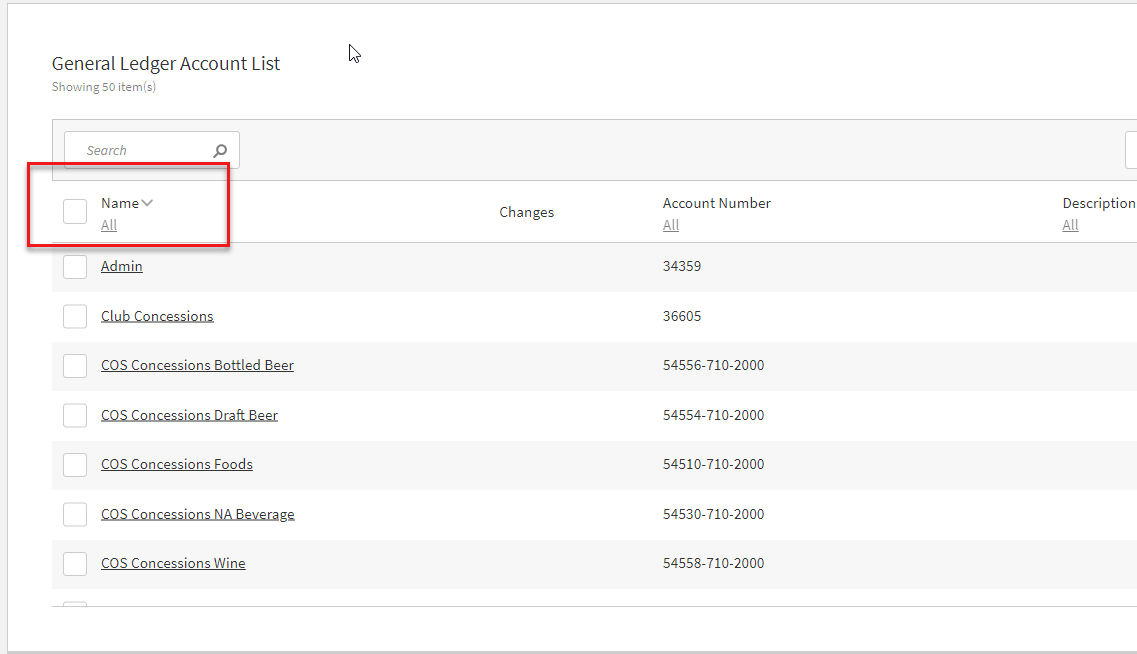Open COS Concessions Wine link

173,563
